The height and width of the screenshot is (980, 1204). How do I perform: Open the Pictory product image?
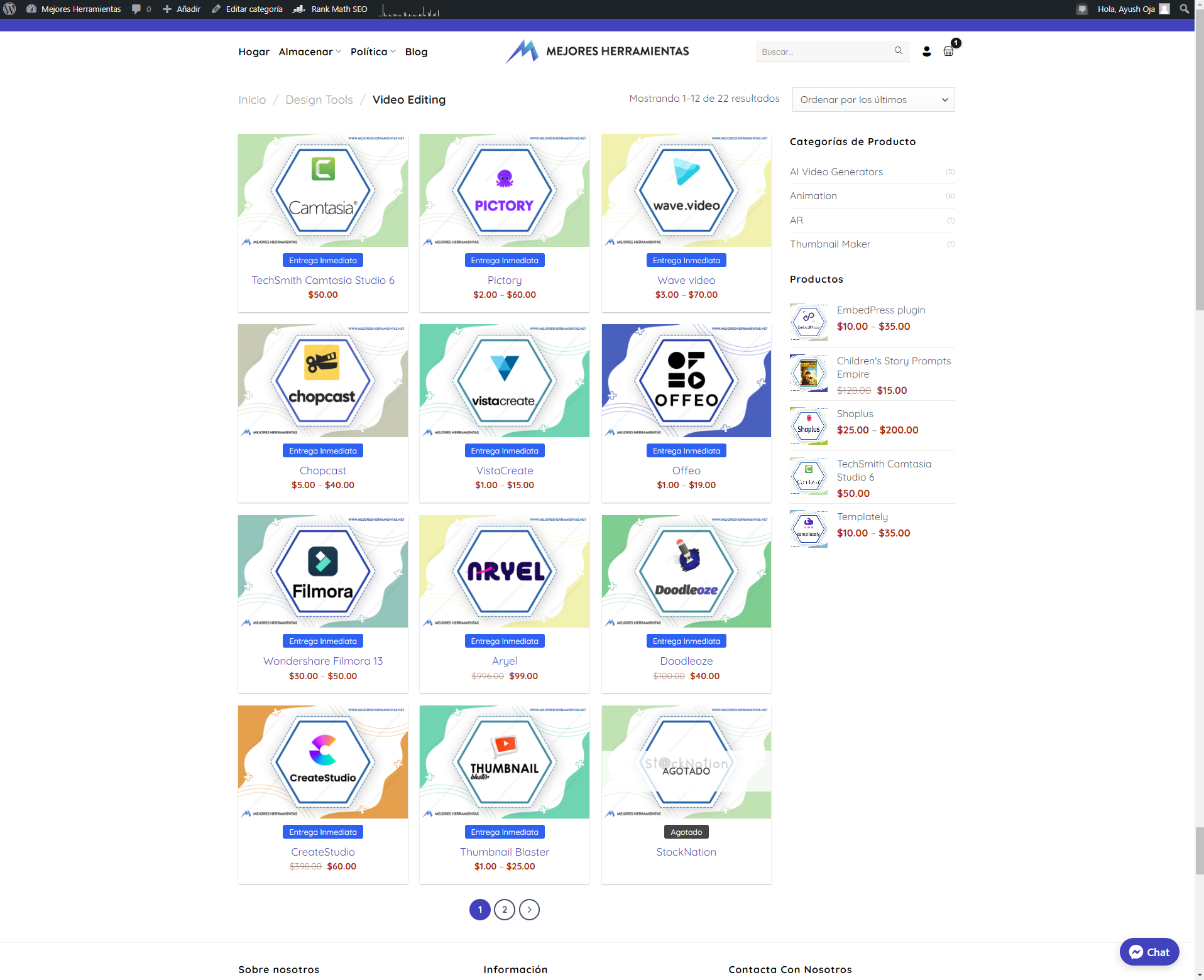(505, 190)
